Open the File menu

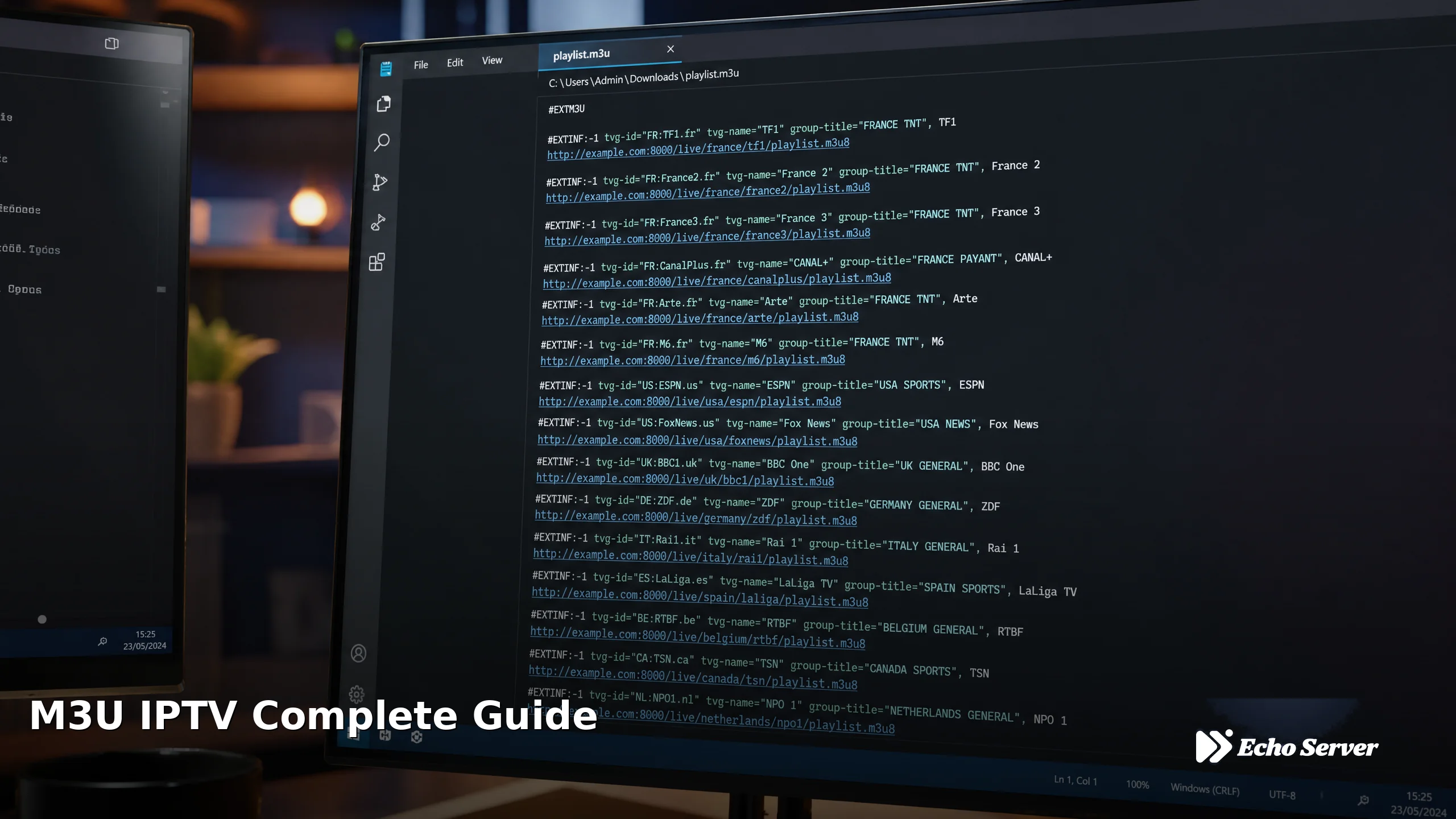pos(421,65)
